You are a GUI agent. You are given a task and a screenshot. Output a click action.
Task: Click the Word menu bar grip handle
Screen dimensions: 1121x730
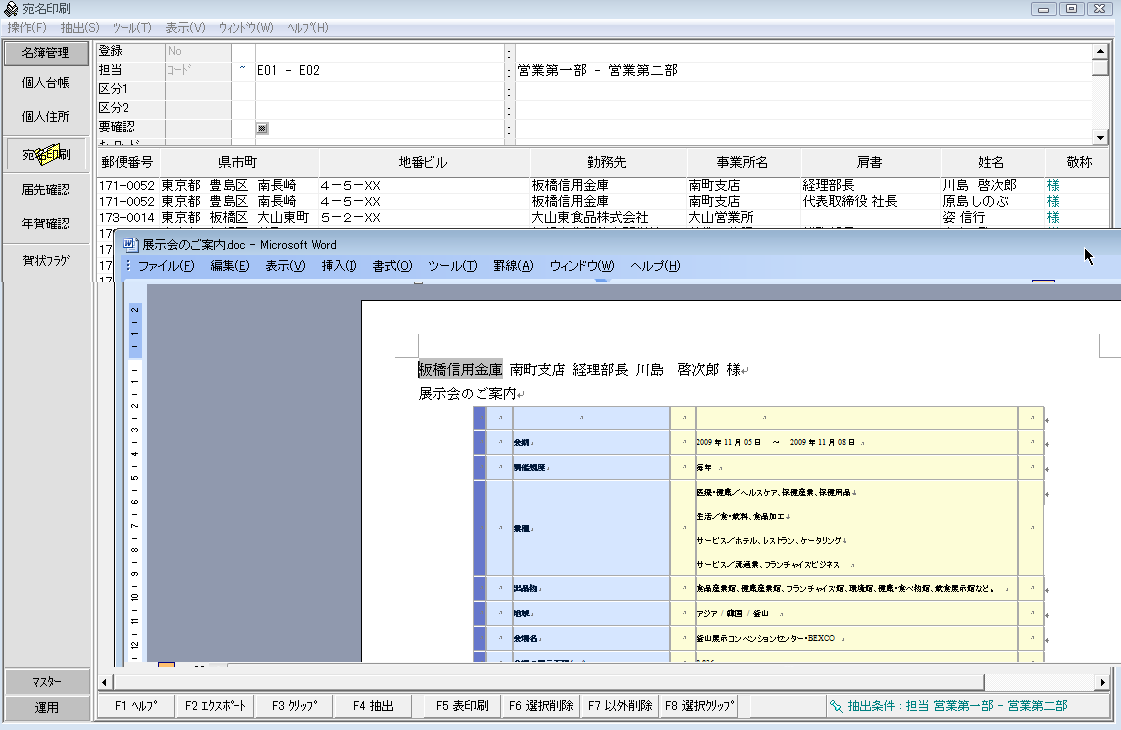[128, 266]
